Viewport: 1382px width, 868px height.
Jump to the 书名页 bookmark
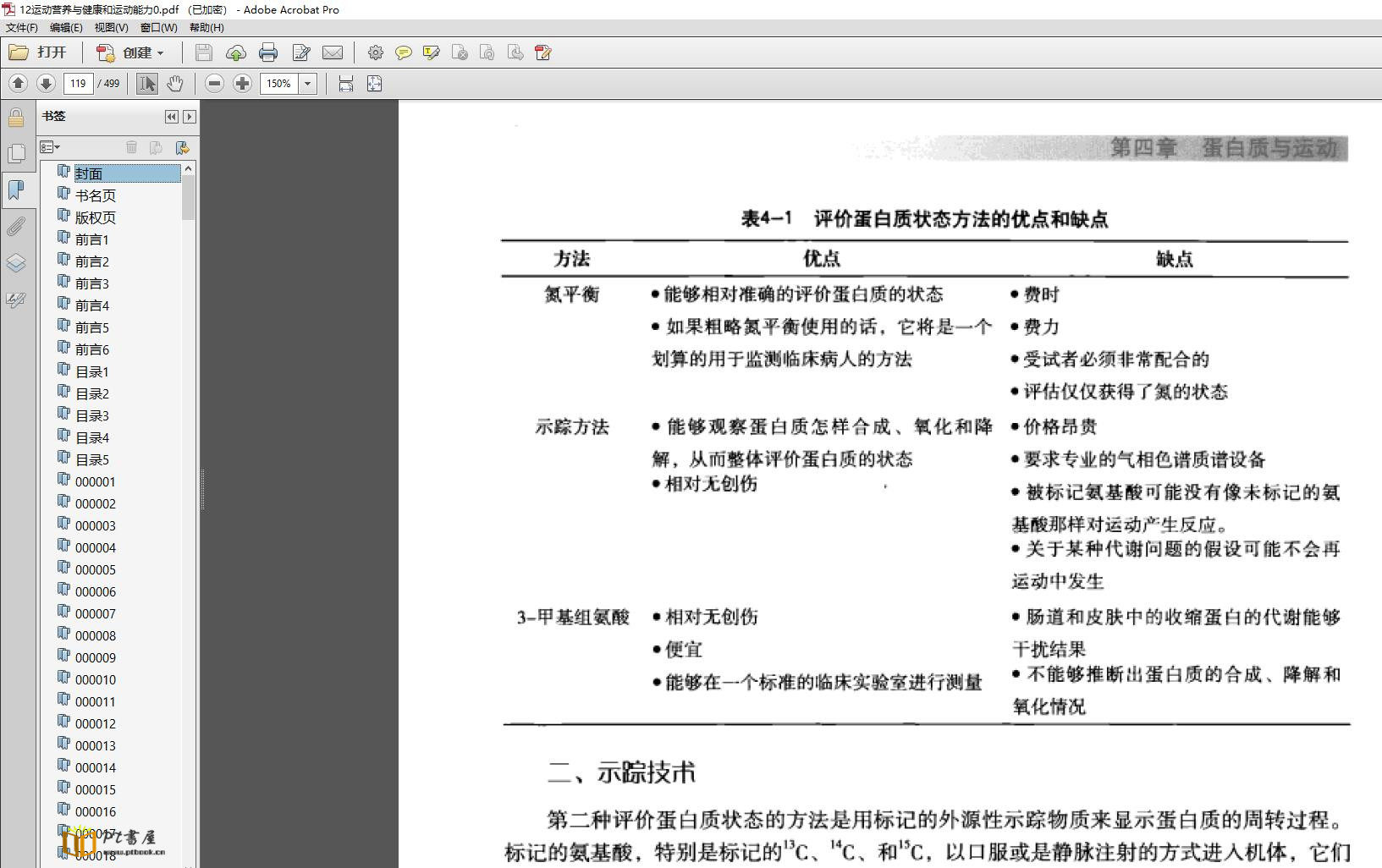(x=96, y=195)
